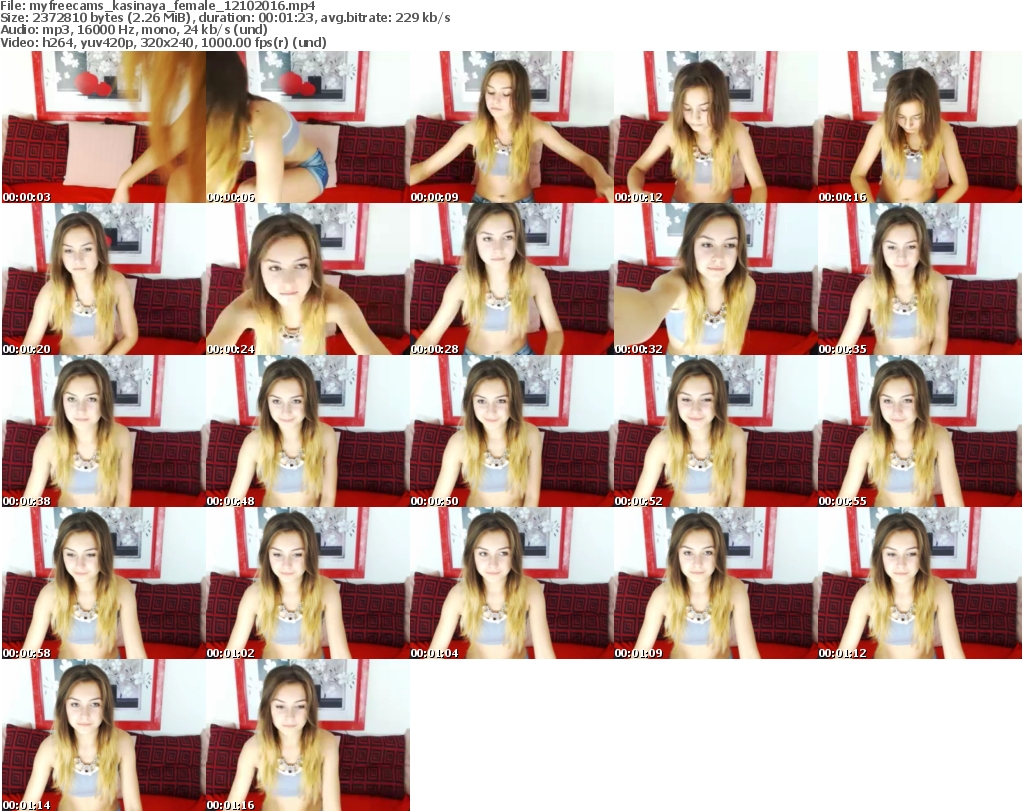The image size is (1024, 811).
Task: Choose the frame timestamped 00:00:28
Action: tap(511, 279)
